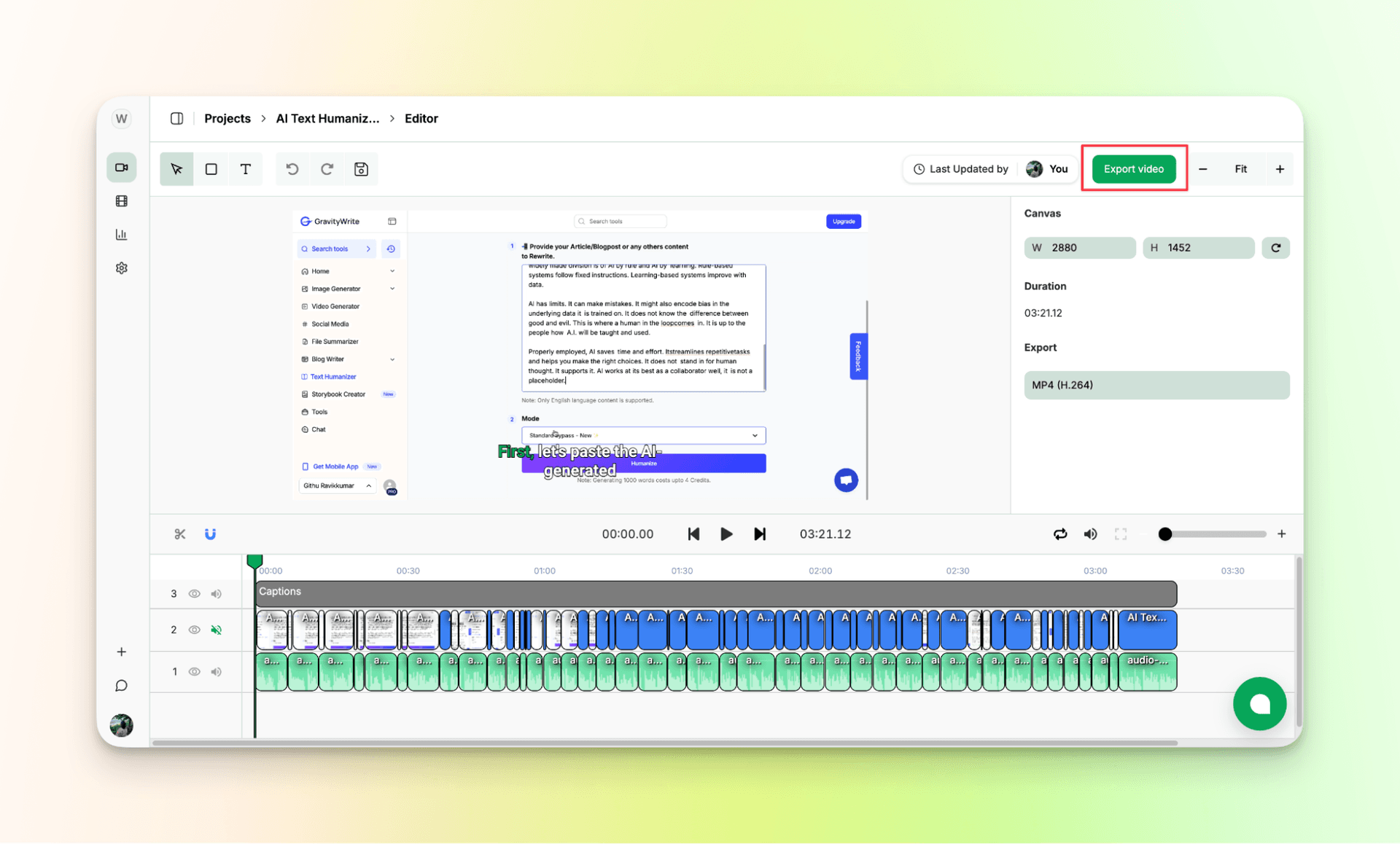Open the Fit zoom level dropdown

coord(1242,168)
